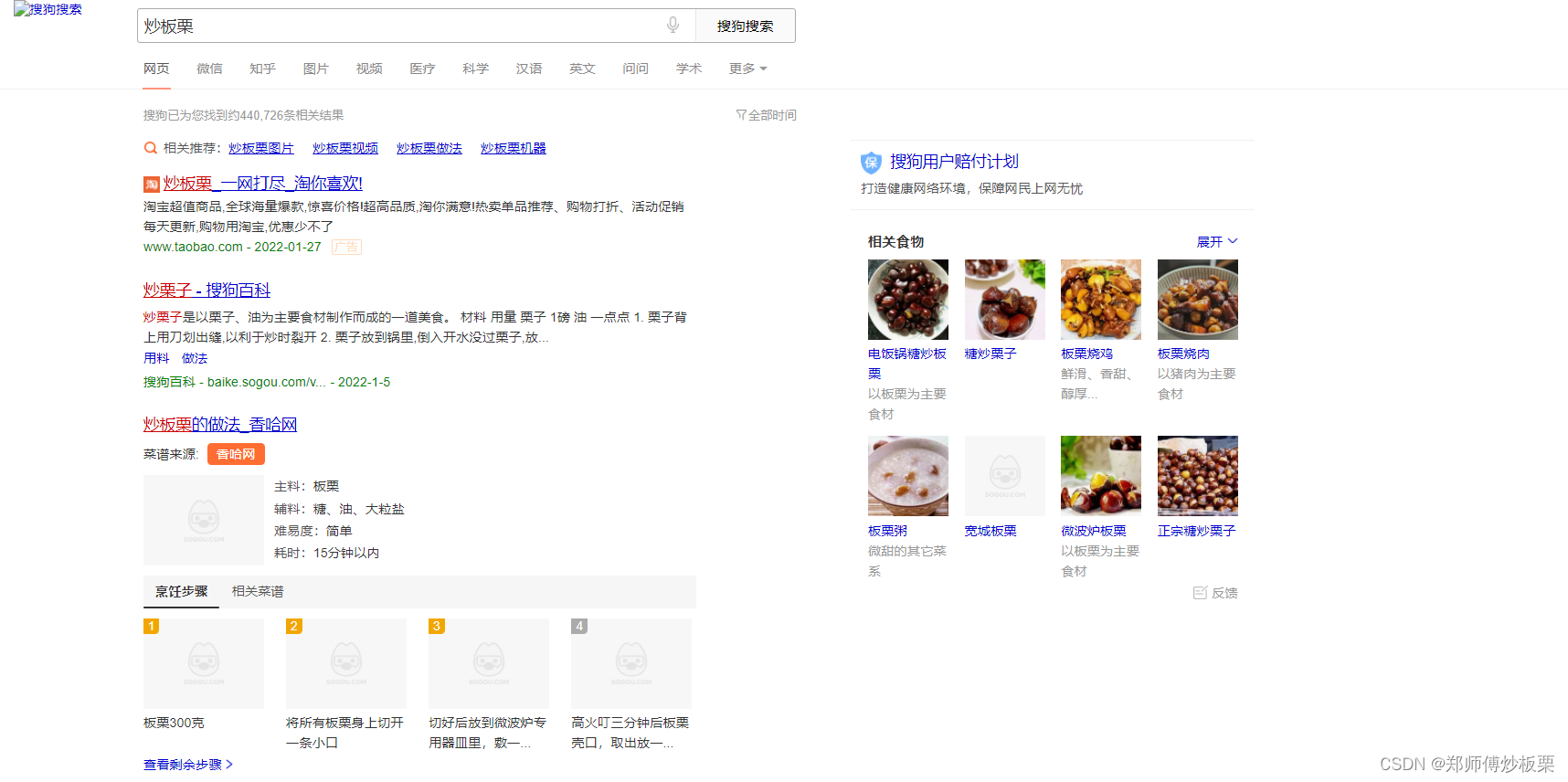Click the 糖炒栗子 food photo

point(1005,300)
